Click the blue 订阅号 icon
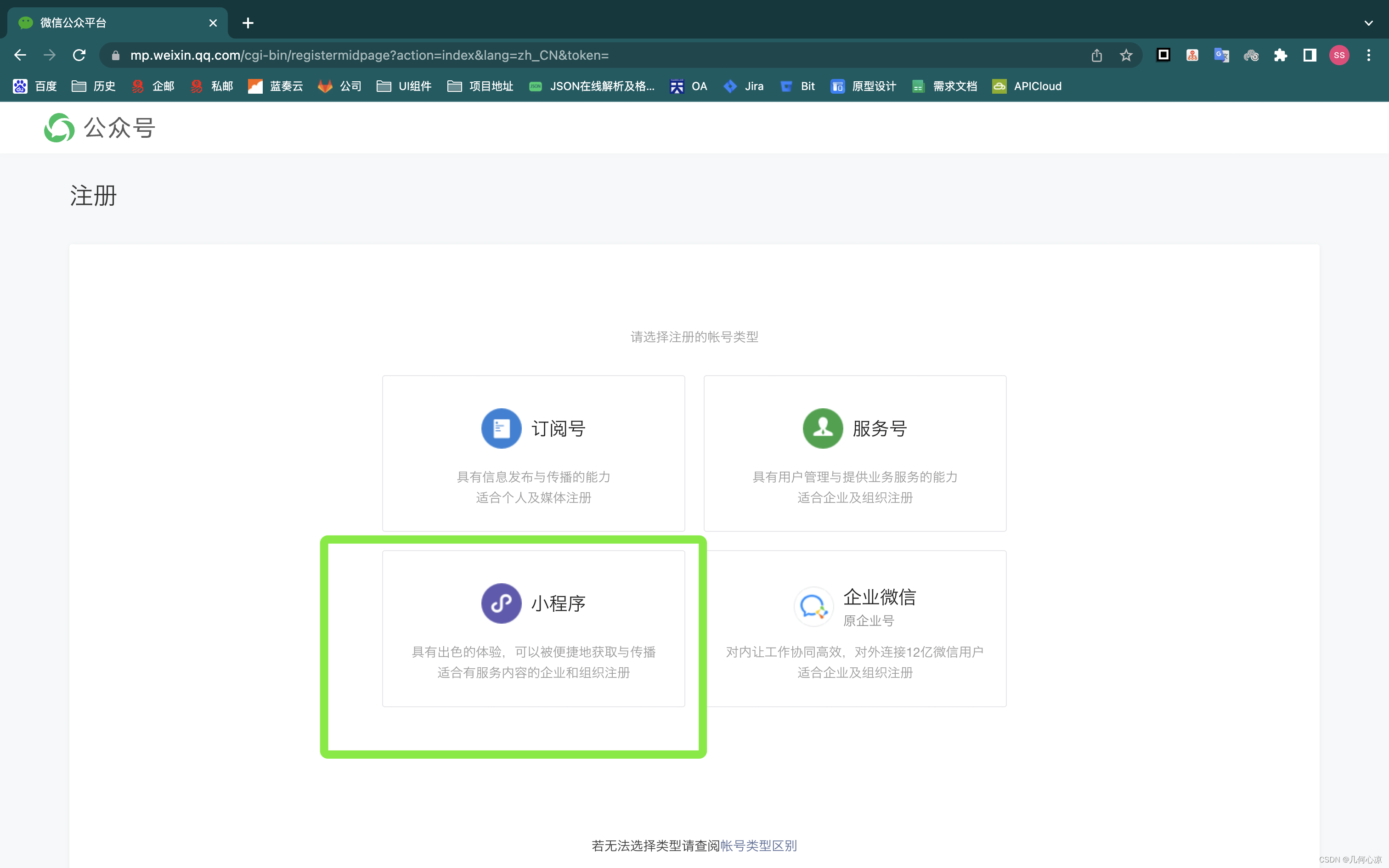 tap(501, 428)
